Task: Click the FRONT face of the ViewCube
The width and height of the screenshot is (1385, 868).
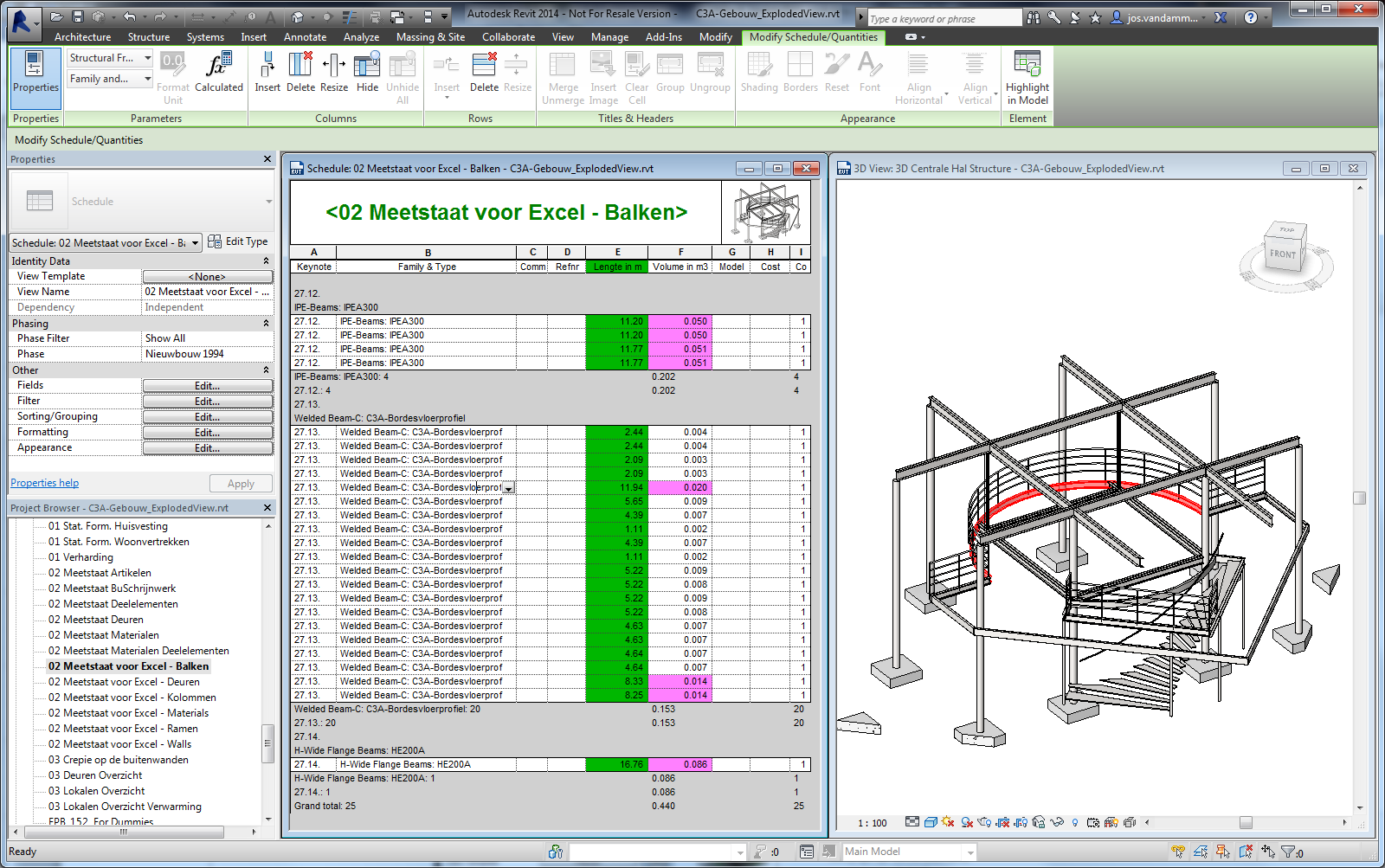Action: point(1282,254)
